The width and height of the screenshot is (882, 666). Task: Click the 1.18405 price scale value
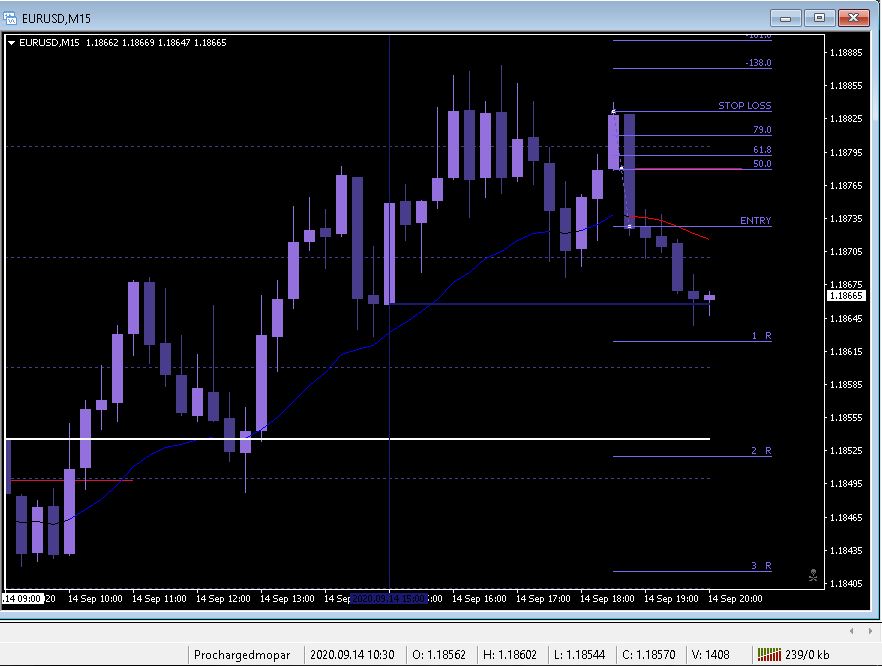click(846, 584)
